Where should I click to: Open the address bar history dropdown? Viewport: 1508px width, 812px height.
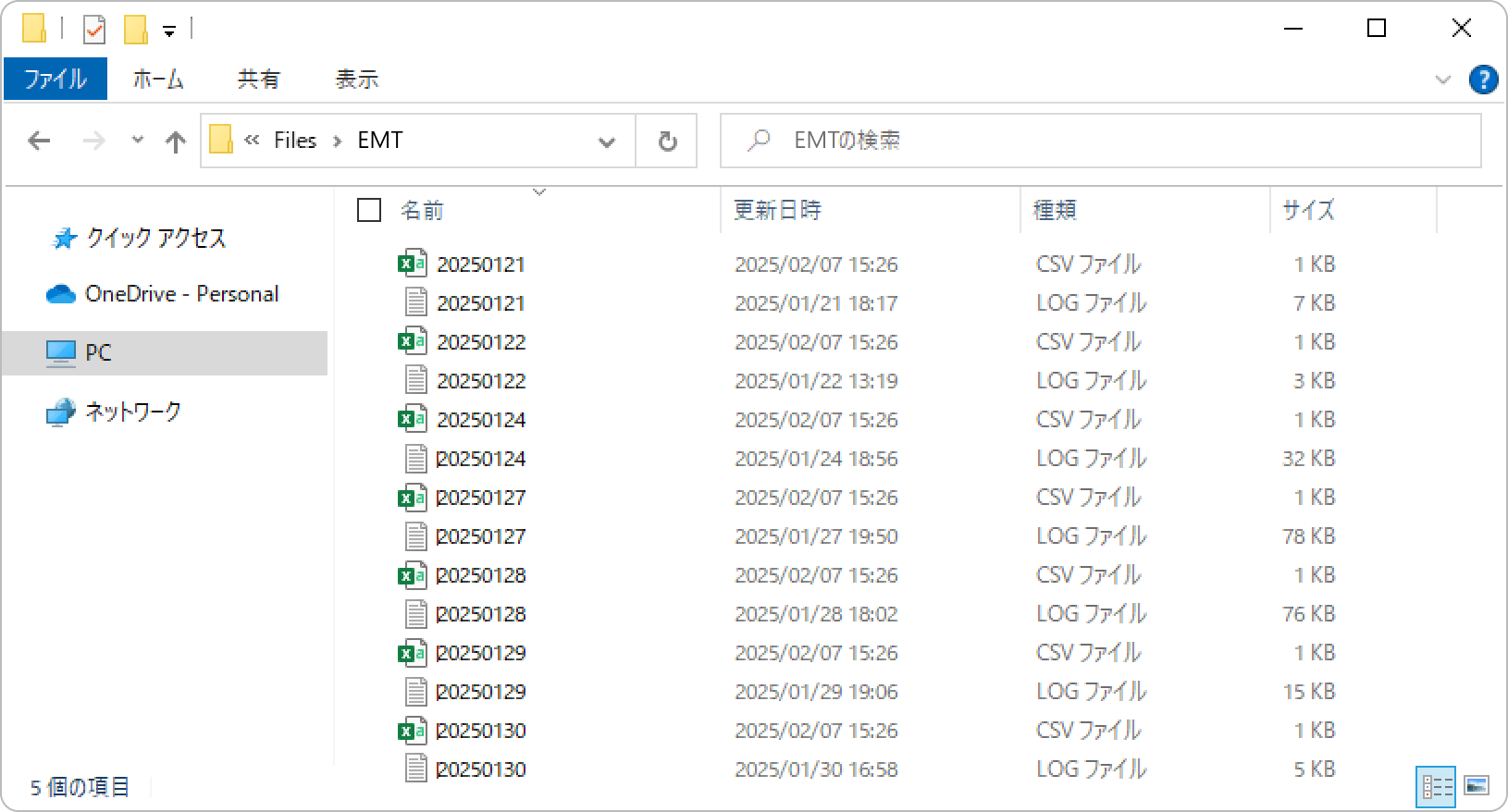607,141
